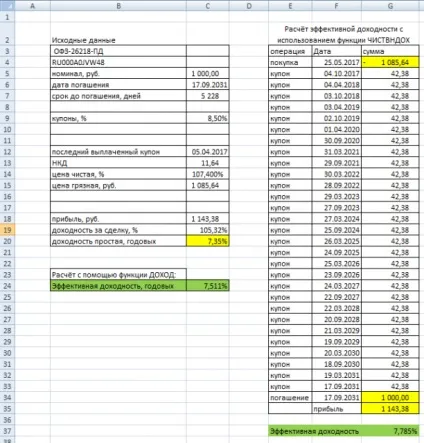Select column F header
Image resolution: width=424 pixels, height=443 pixels.
point(336,6)
